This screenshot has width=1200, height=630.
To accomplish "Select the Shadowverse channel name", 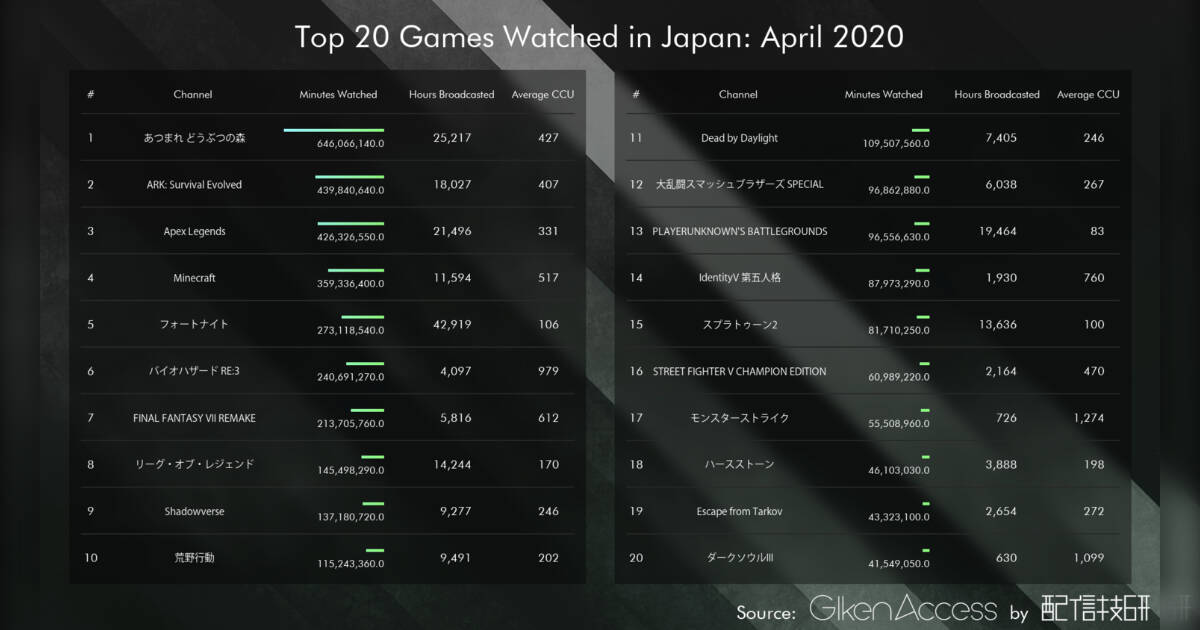I will point(193,511).
